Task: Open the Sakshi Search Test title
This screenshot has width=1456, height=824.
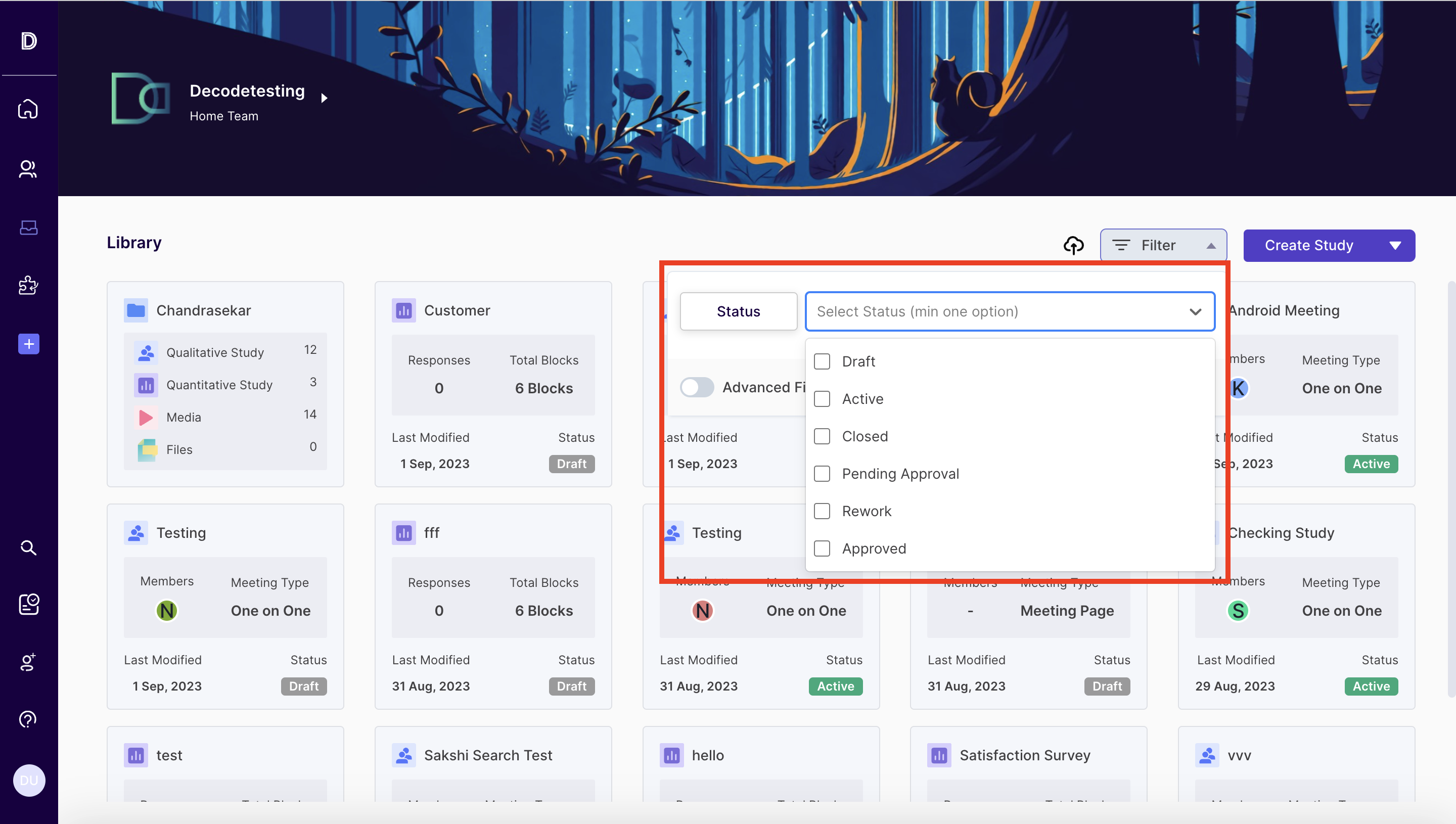Action: coord(488,755)
